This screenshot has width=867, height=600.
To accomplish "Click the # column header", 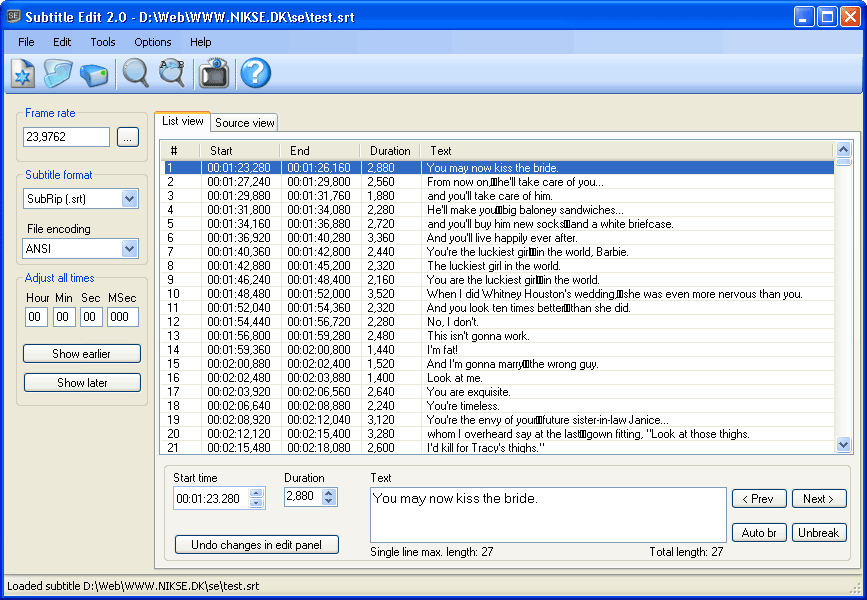I will coord(181,151).
